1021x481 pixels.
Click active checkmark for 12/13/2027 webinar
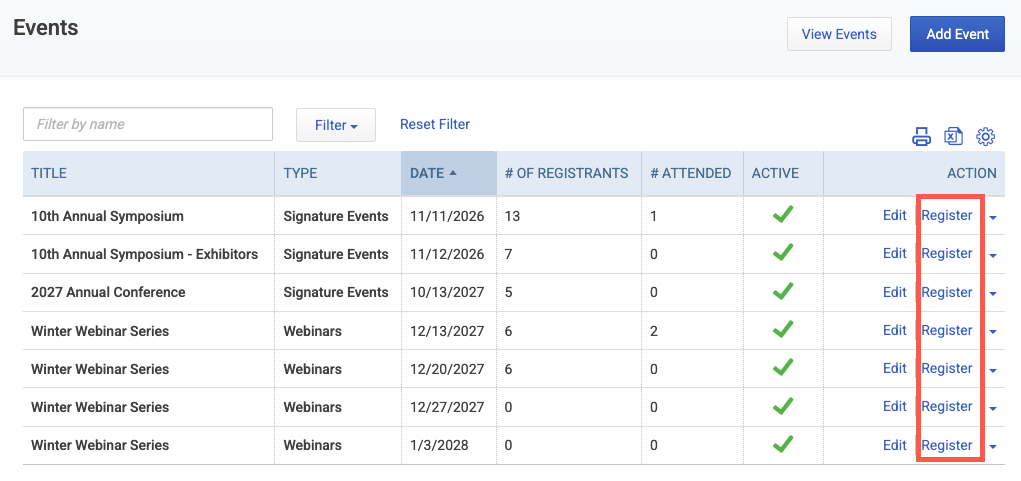783,331
